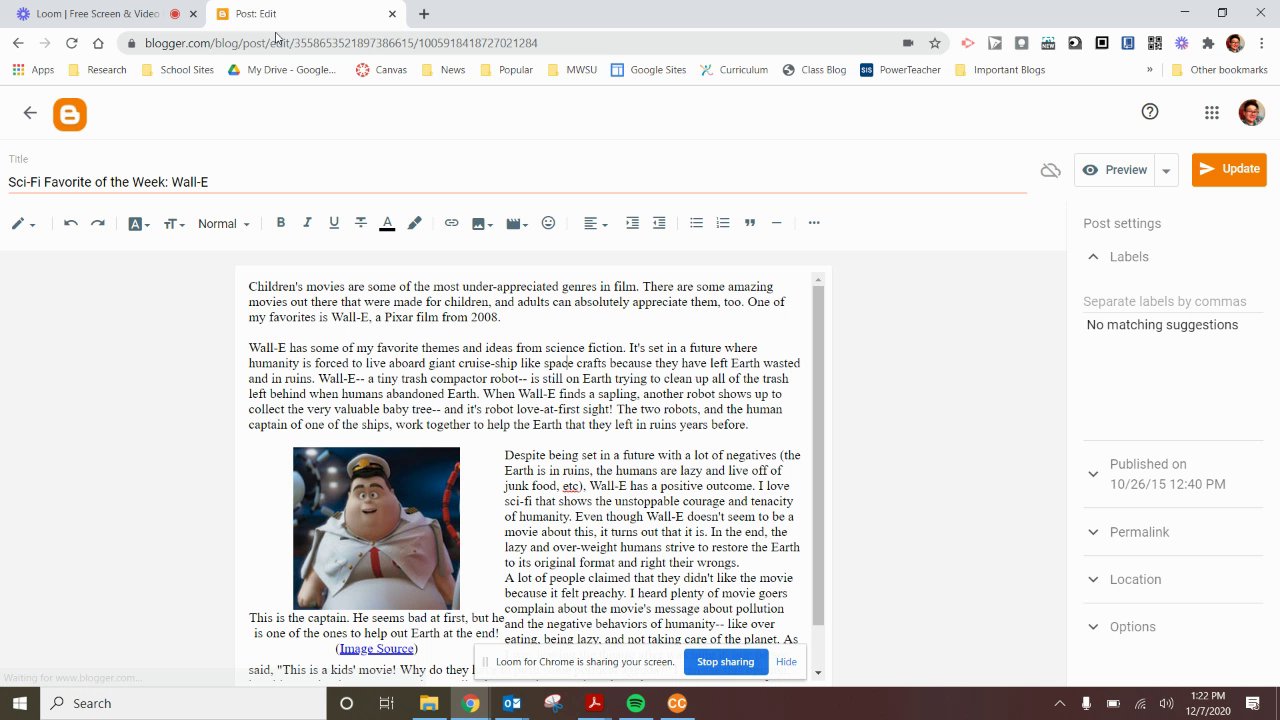Image resolution: width=1280 pixels, height=720 pixels.
Task: Open File Explorer from taskbar
Action: (428, 703)
